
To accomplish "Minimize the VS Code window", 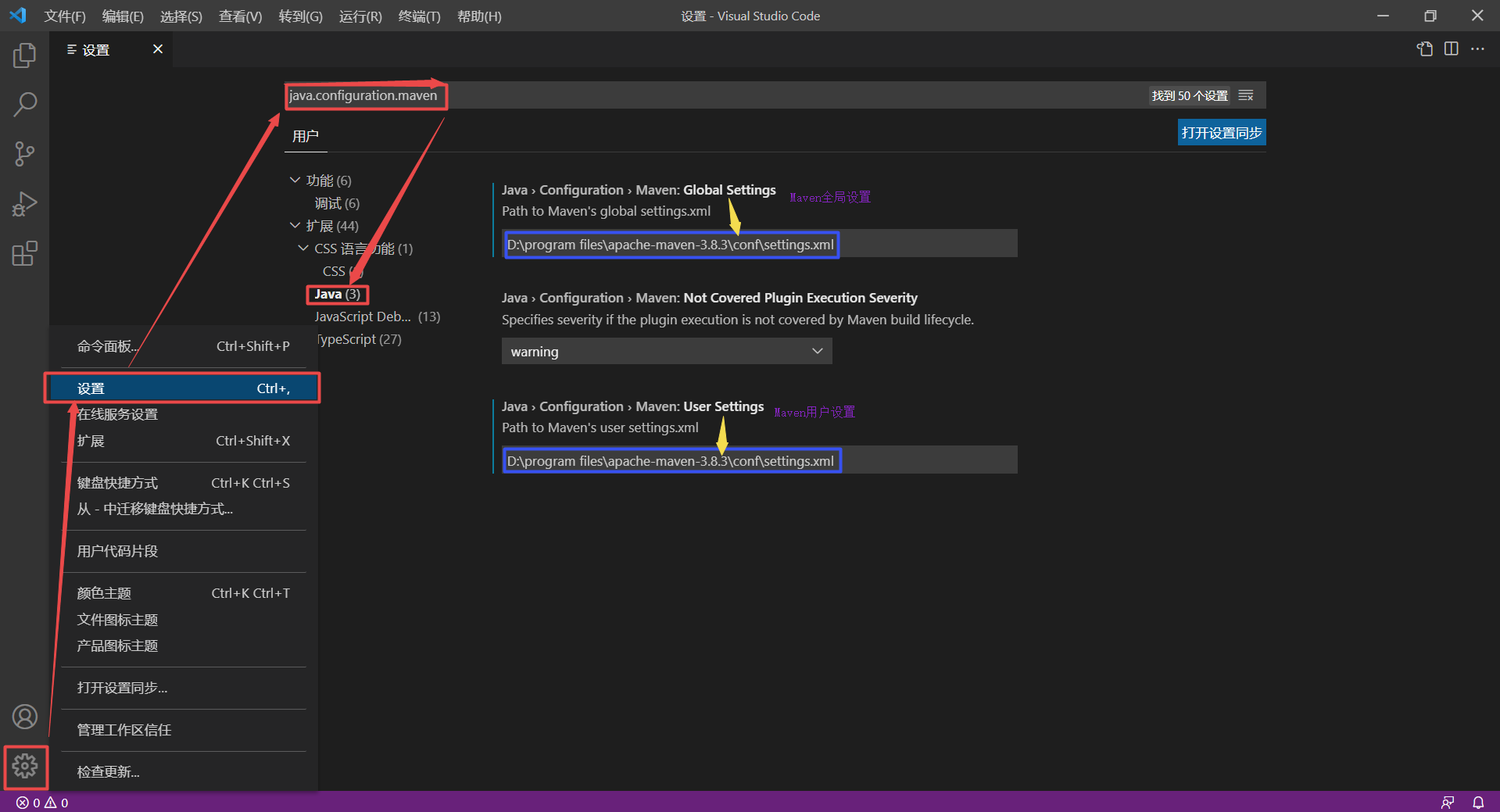I will [1383, 16].
